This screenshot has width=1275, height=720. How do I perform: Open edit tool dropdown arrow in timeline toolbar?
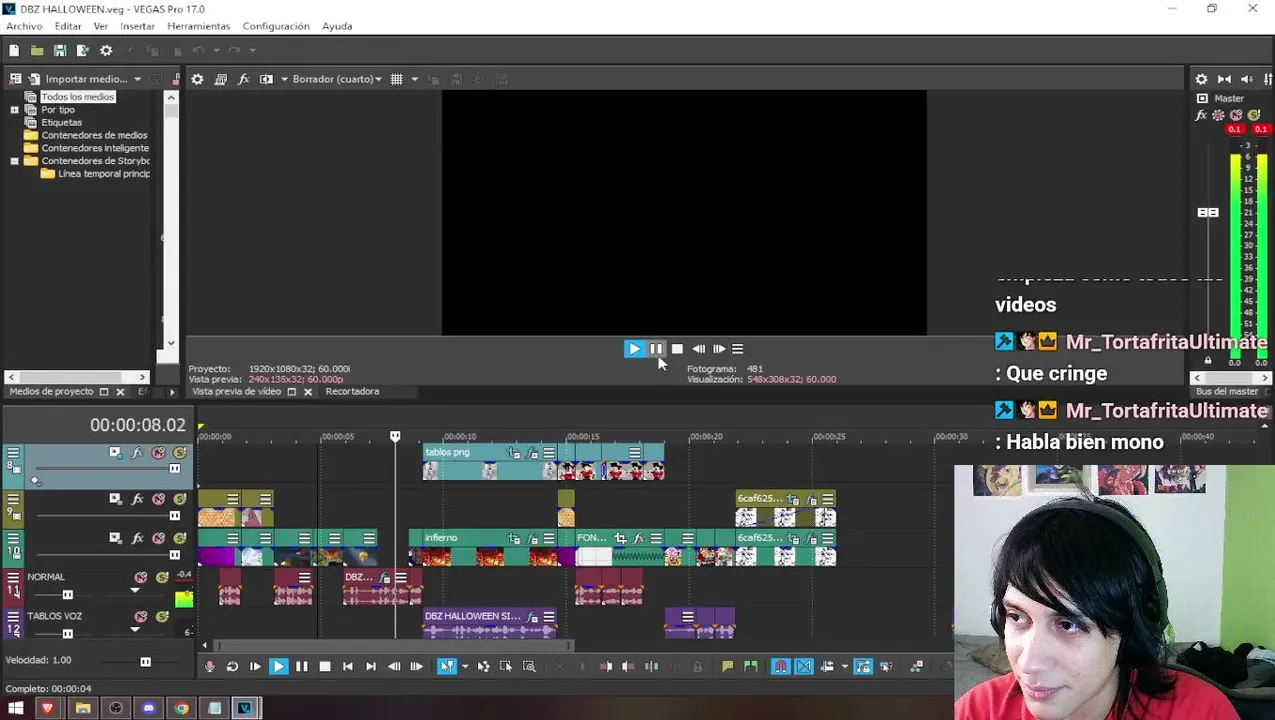[464, 667]
